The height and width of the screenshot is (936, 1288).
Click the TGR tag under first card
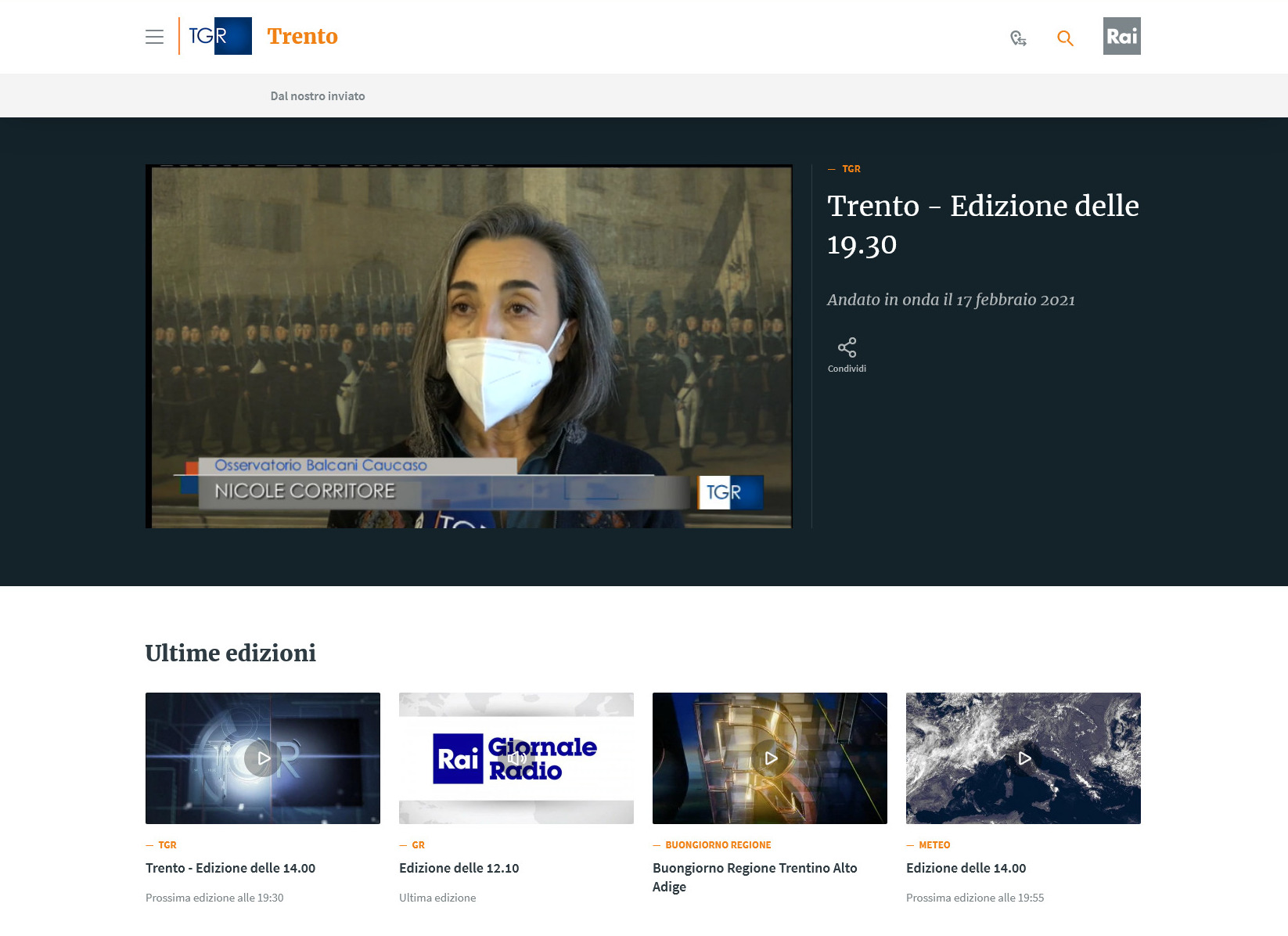(167, 845)
